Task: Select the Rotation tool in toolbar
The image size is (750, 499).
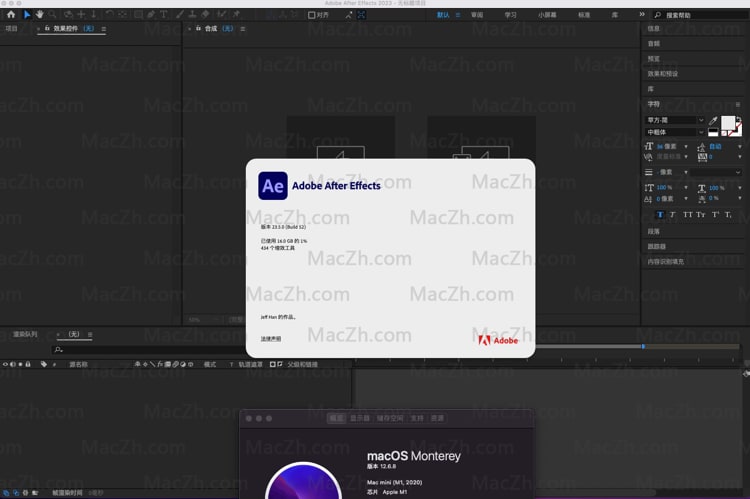Action: [110, 15]
